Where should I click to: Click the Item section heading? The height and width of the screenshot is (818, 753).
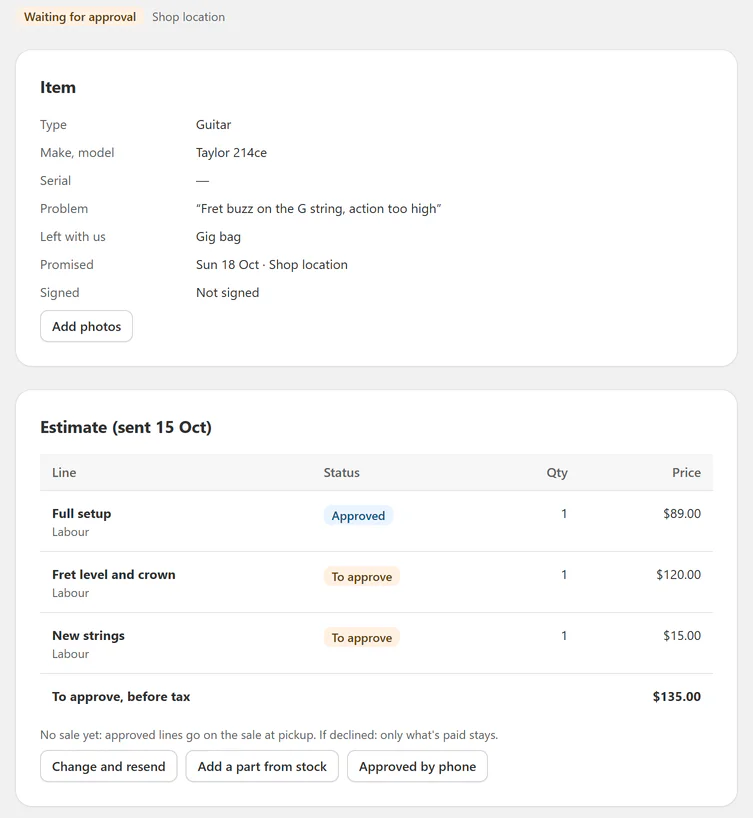58,87
